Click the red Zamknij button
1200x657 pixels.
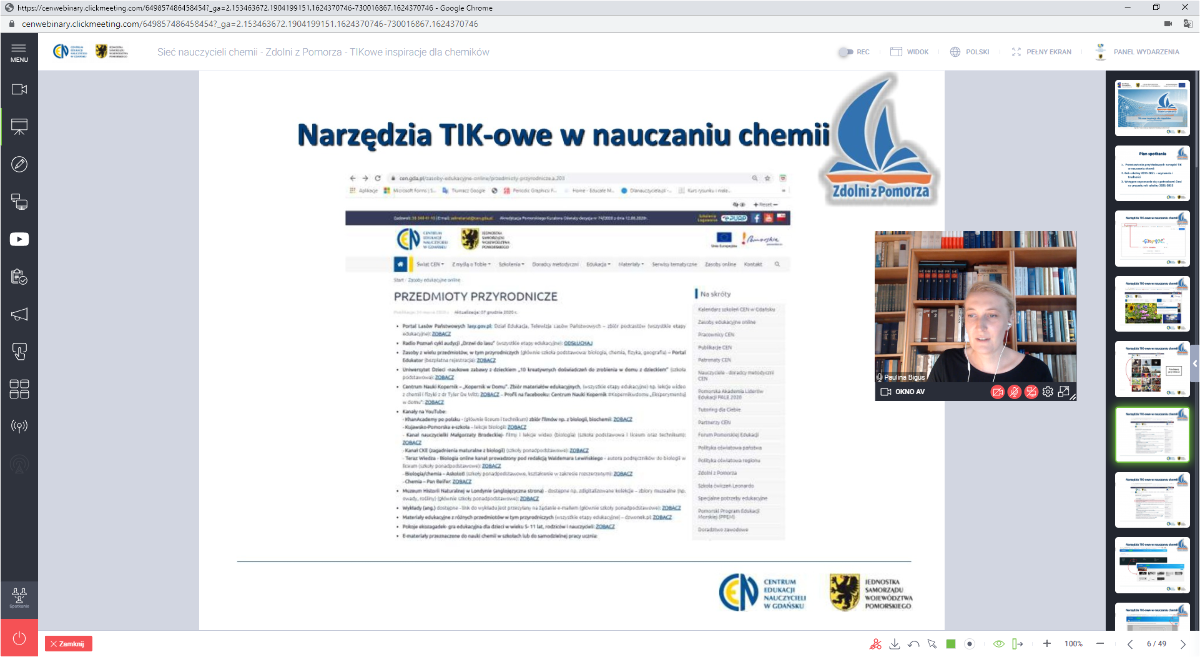click(x=68, y=644)
